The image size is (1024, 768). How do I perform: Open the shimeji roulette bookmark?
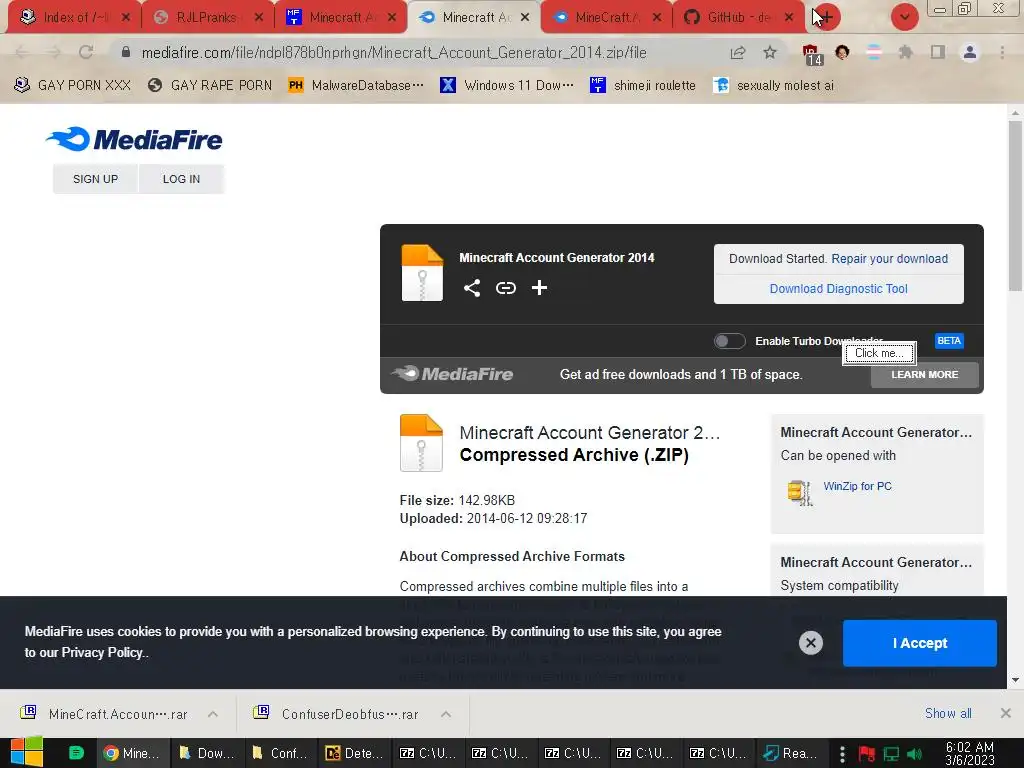pos(643,85)
